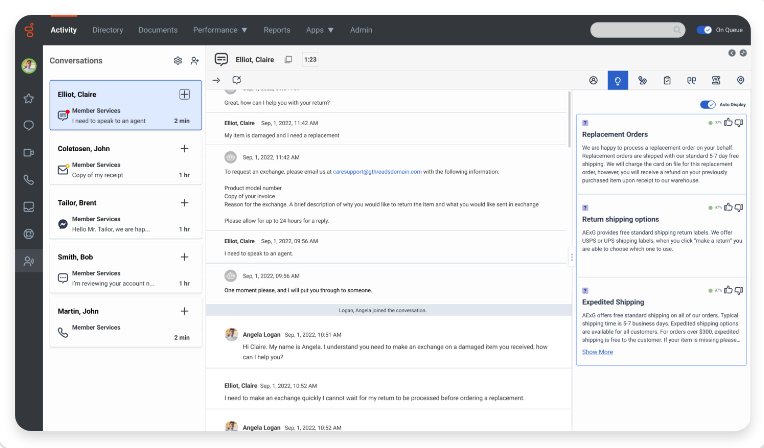Open the Knowledge lightbulb panel icon
This screenshot has height=448, width=764.
(617, 80)
